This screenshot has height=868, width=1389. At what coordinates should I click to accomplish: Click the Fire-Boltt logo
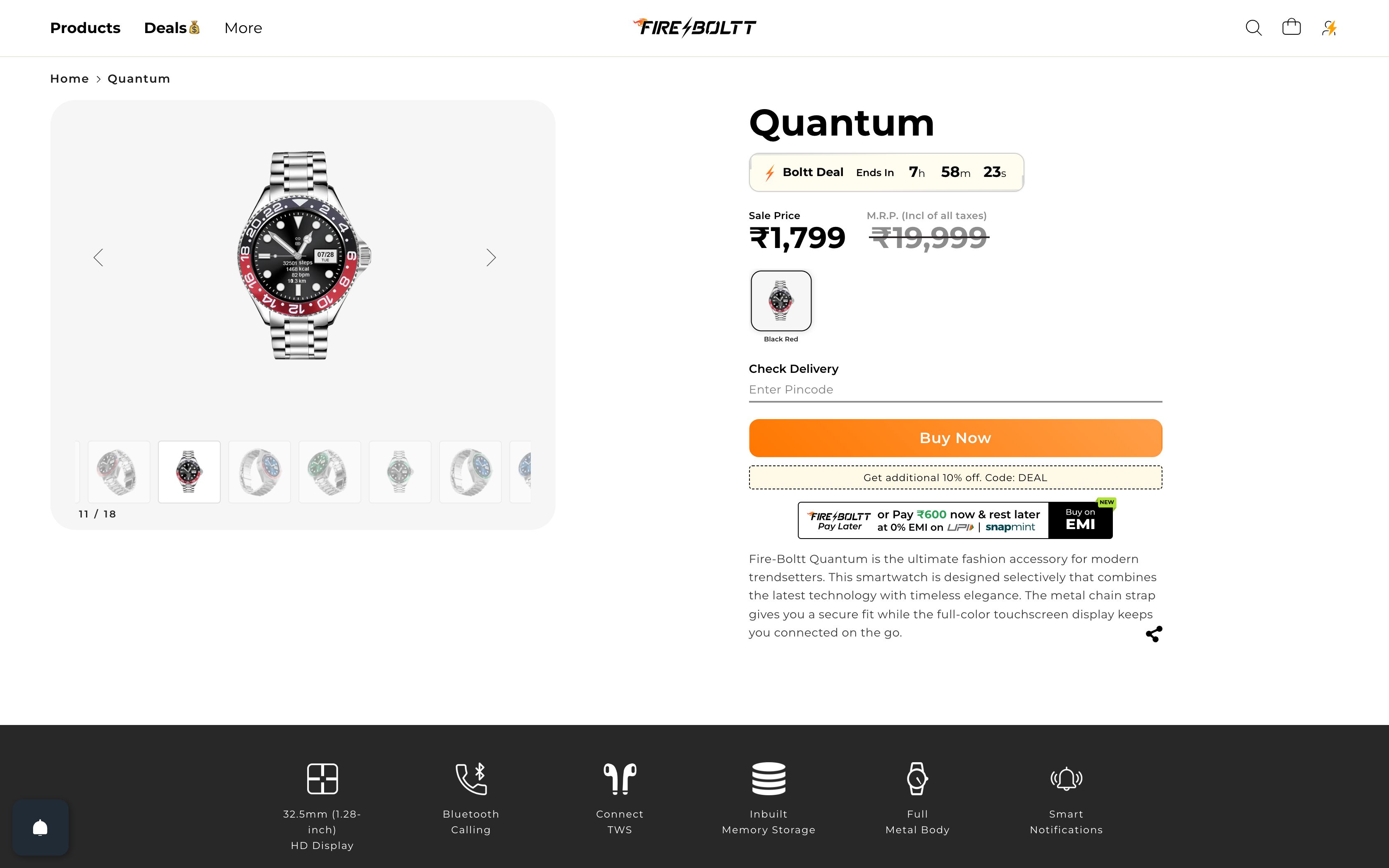pyautogui.click(x=694, y=27)
